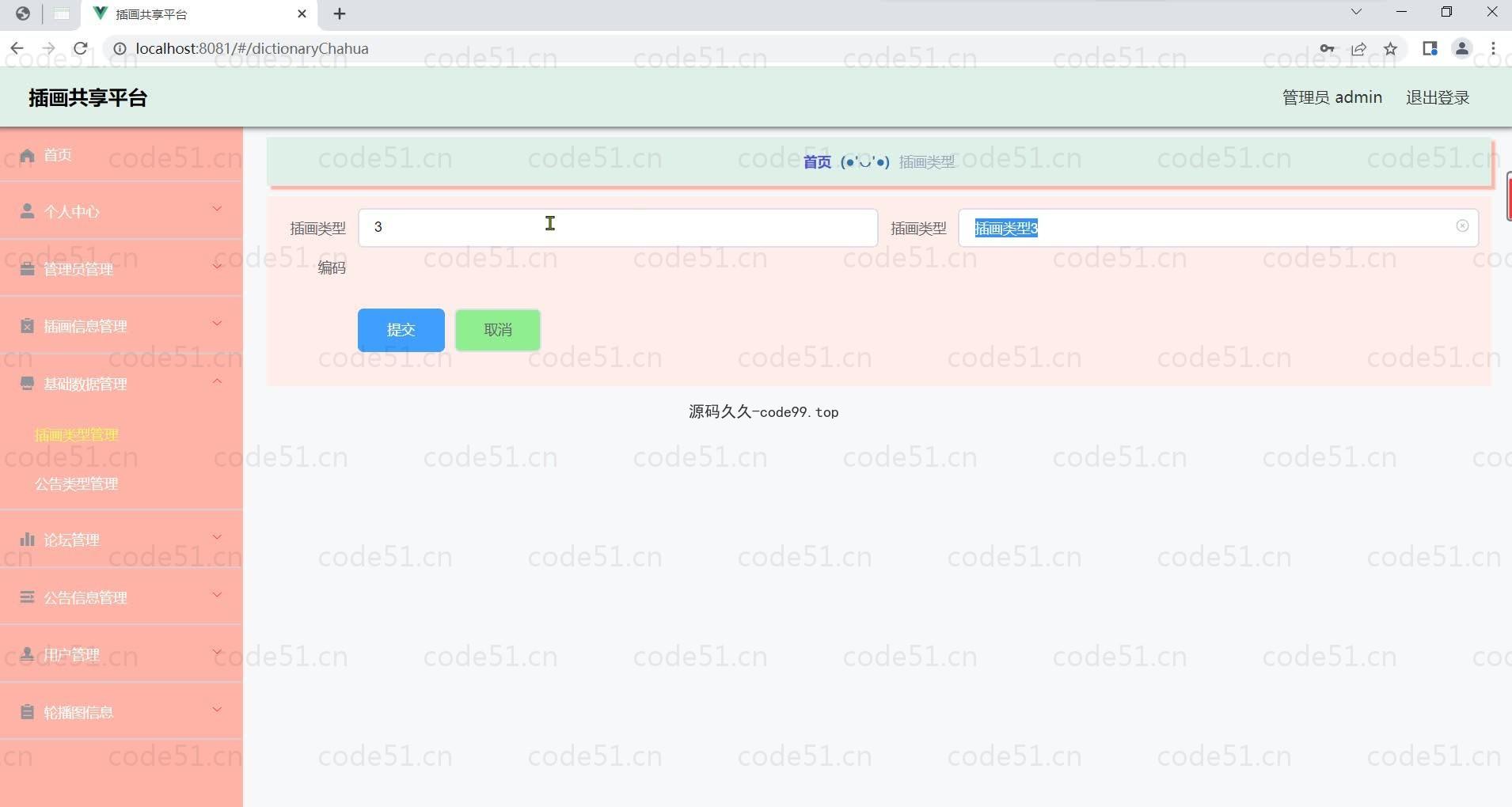The image size is (1512, 807).
Task: Bookmark this page with star icon
Action: 1390,48
